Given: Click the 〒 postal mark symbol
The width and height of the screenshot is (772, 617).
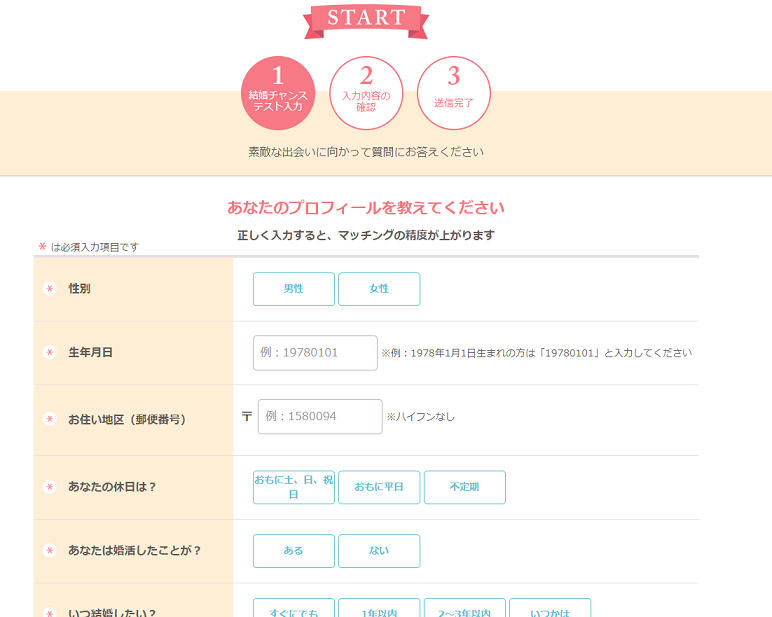Looking at the screenshot, I should click(246, 416).
